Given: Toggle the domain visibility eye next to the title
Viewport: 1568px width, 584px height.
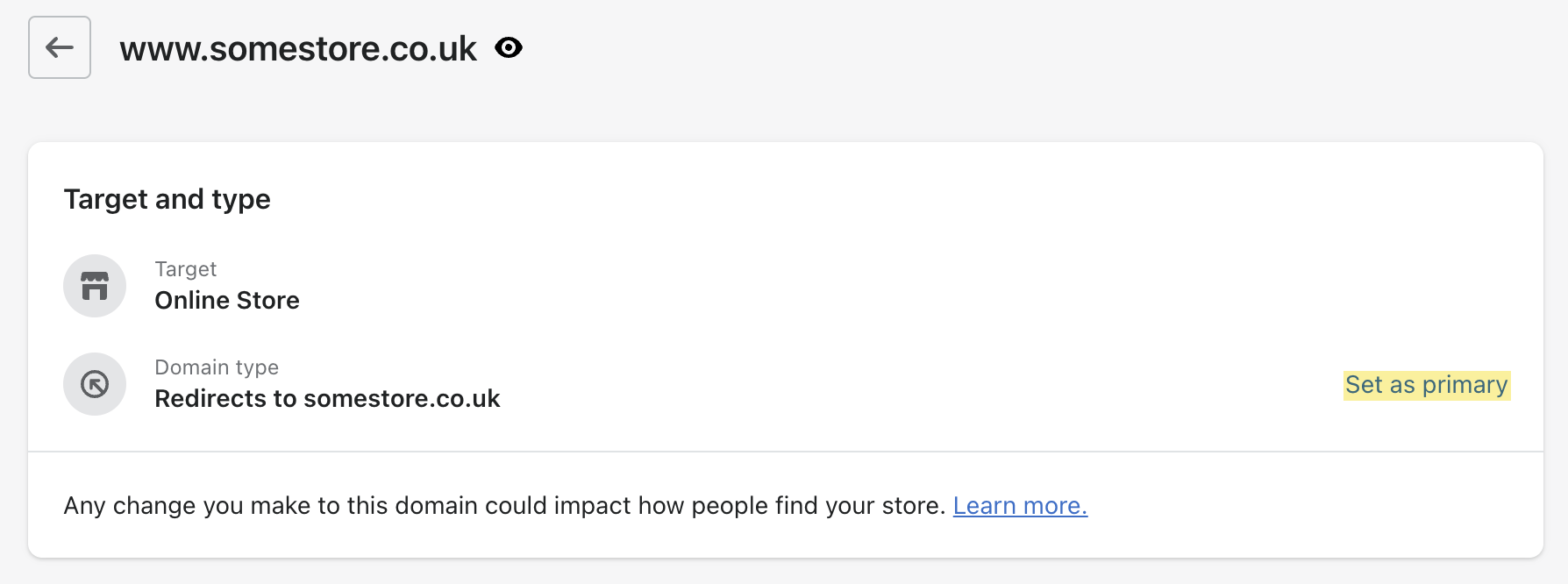Looking at the screenshot, I should pyautogui.click(x=509, y=48).
